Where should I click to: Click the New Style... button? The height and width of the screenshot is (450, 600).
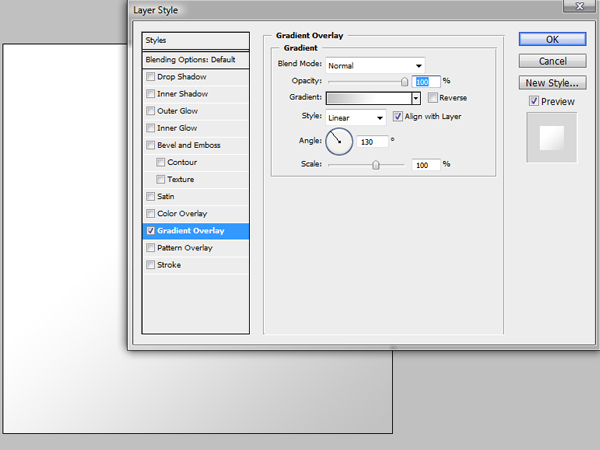pos(552,83)
